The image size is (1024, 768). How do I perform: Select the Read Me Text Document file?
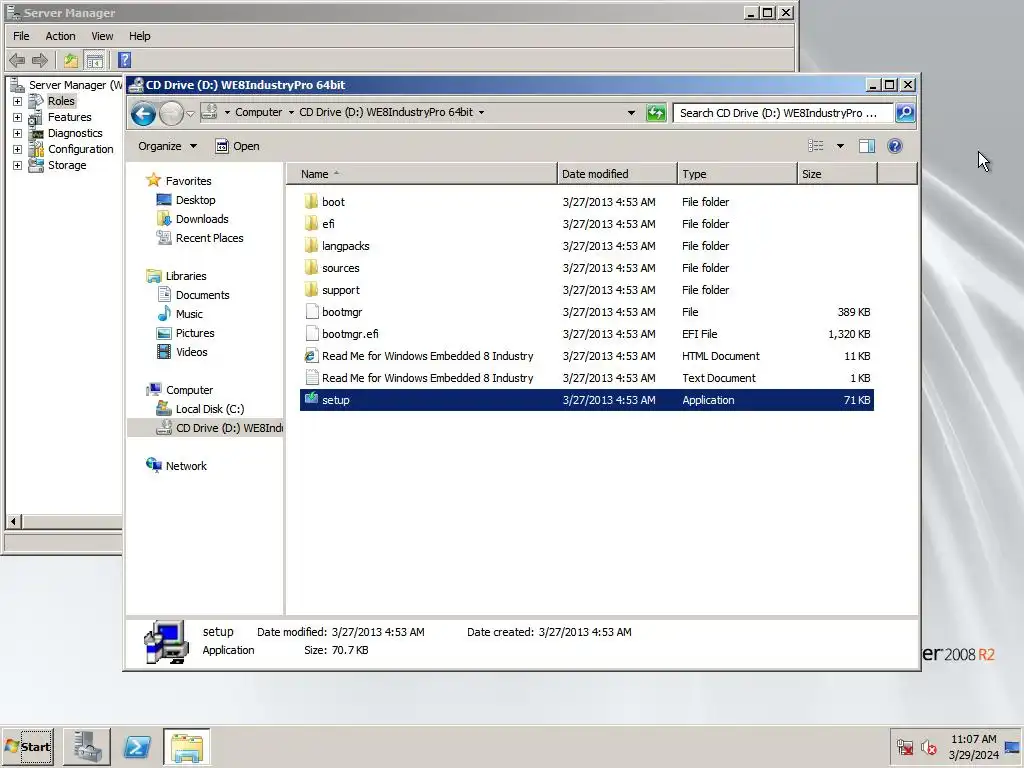pos(587,378)
